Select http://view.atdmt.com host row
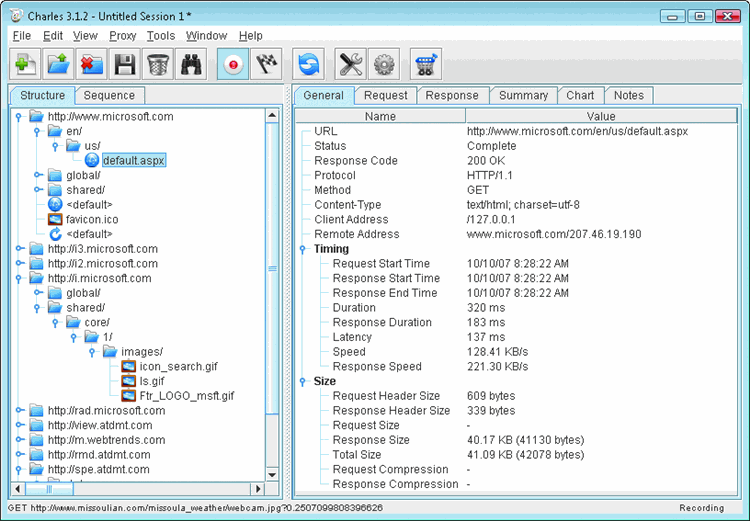 (100, 425)
